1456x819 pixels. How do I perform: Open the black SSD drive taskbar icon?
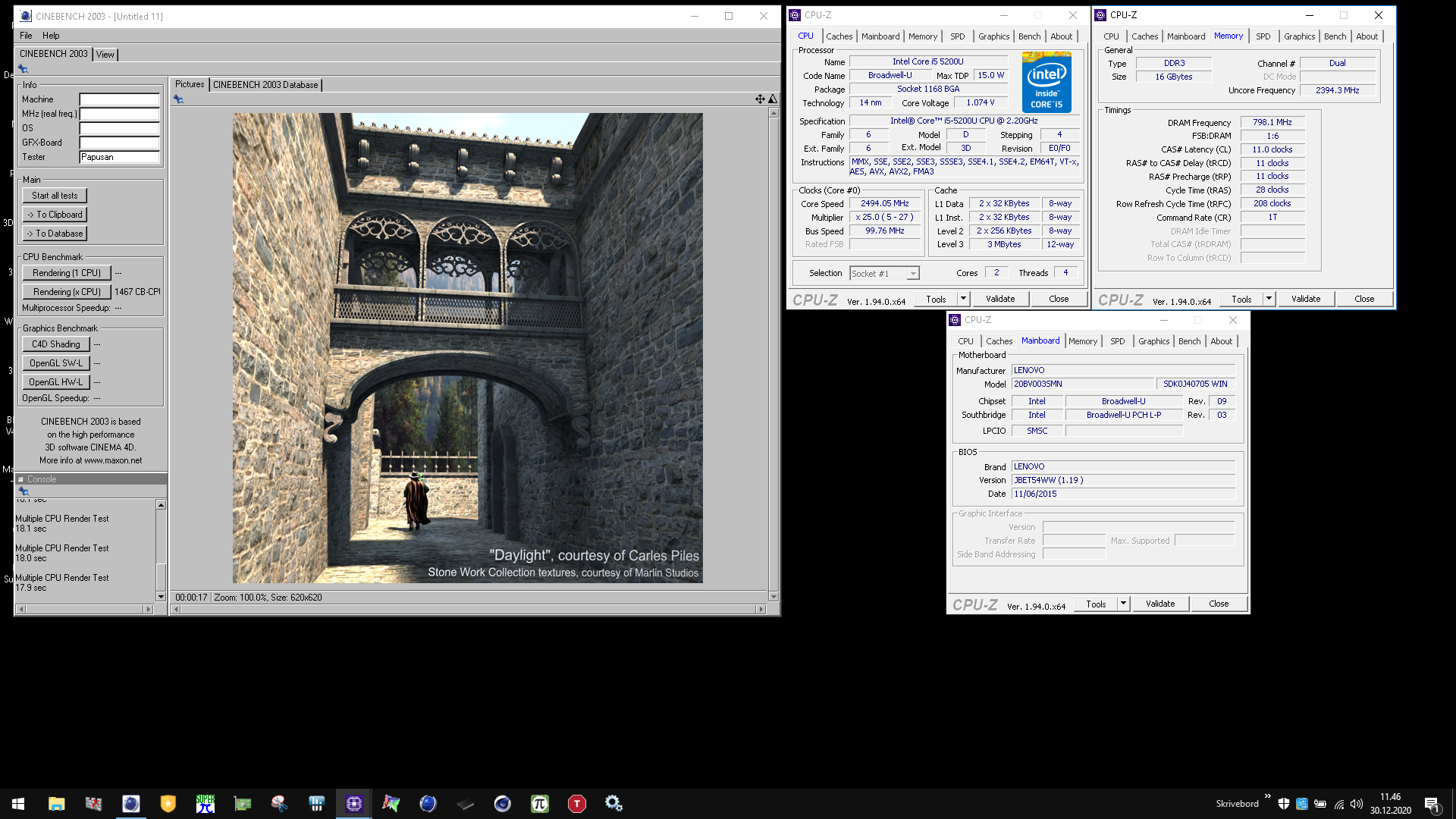tap(466, 804)
